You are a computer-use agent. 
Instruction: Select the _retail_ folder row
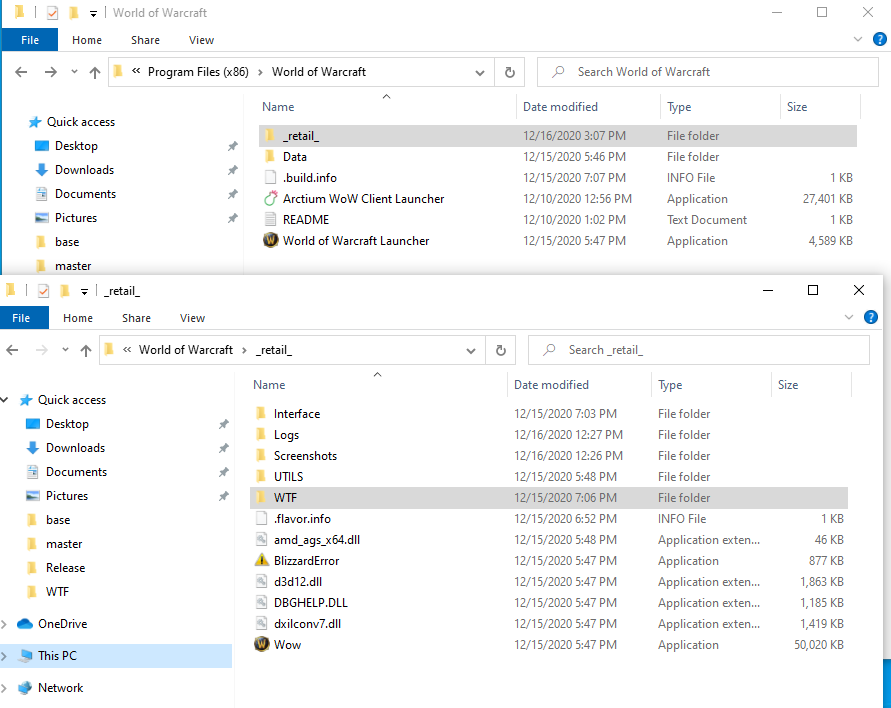point(557,136)
